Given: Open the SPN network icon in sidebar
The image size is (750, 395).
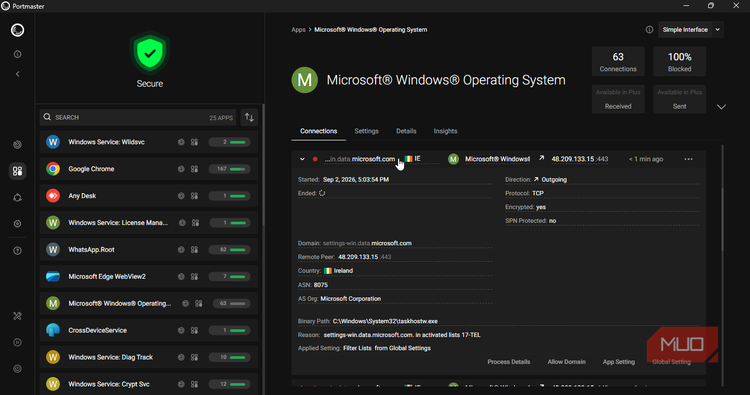Looking at the screenshot, I should point(17,198).
